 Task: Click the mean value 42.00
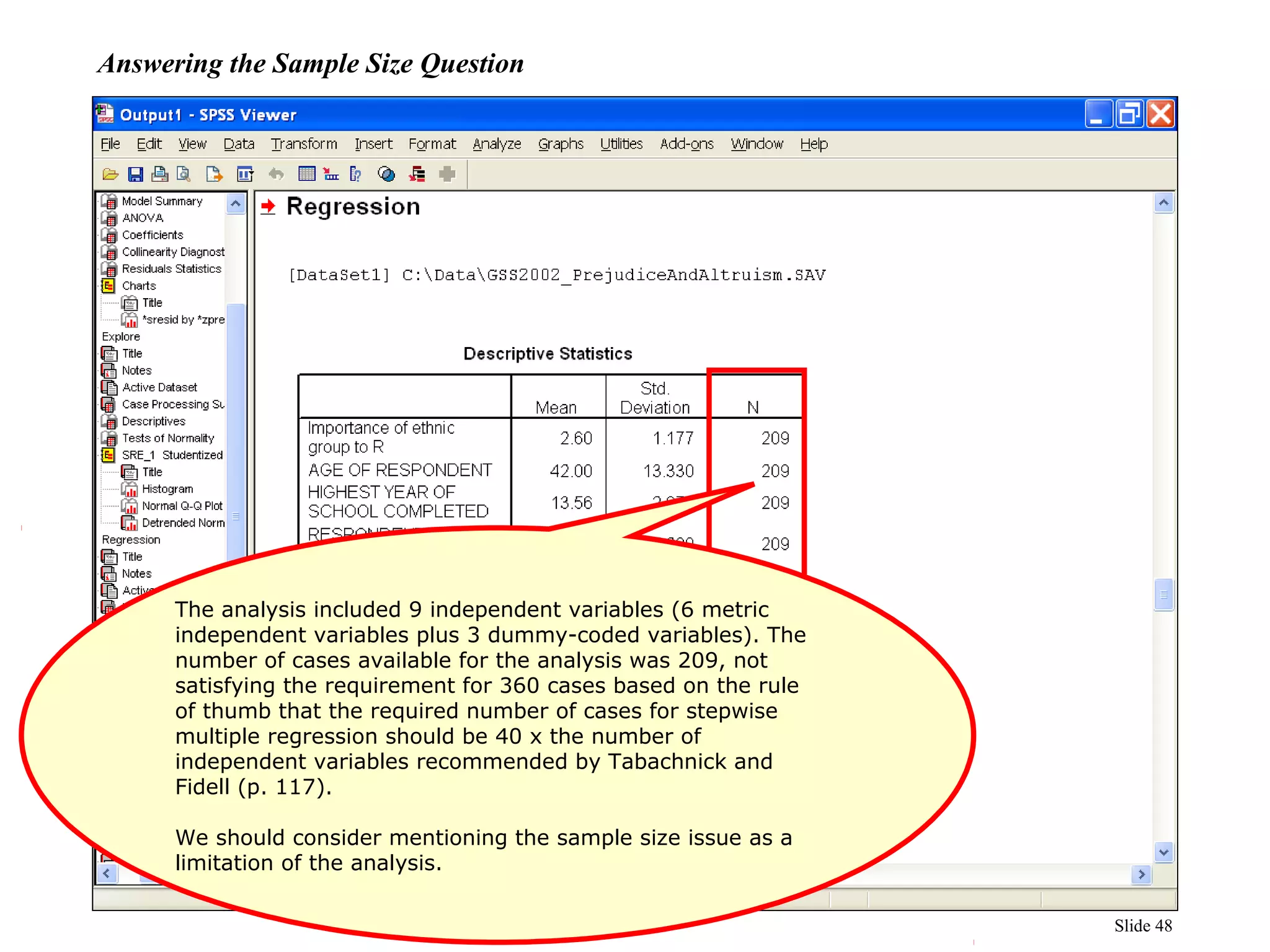[x=571, y=471]
